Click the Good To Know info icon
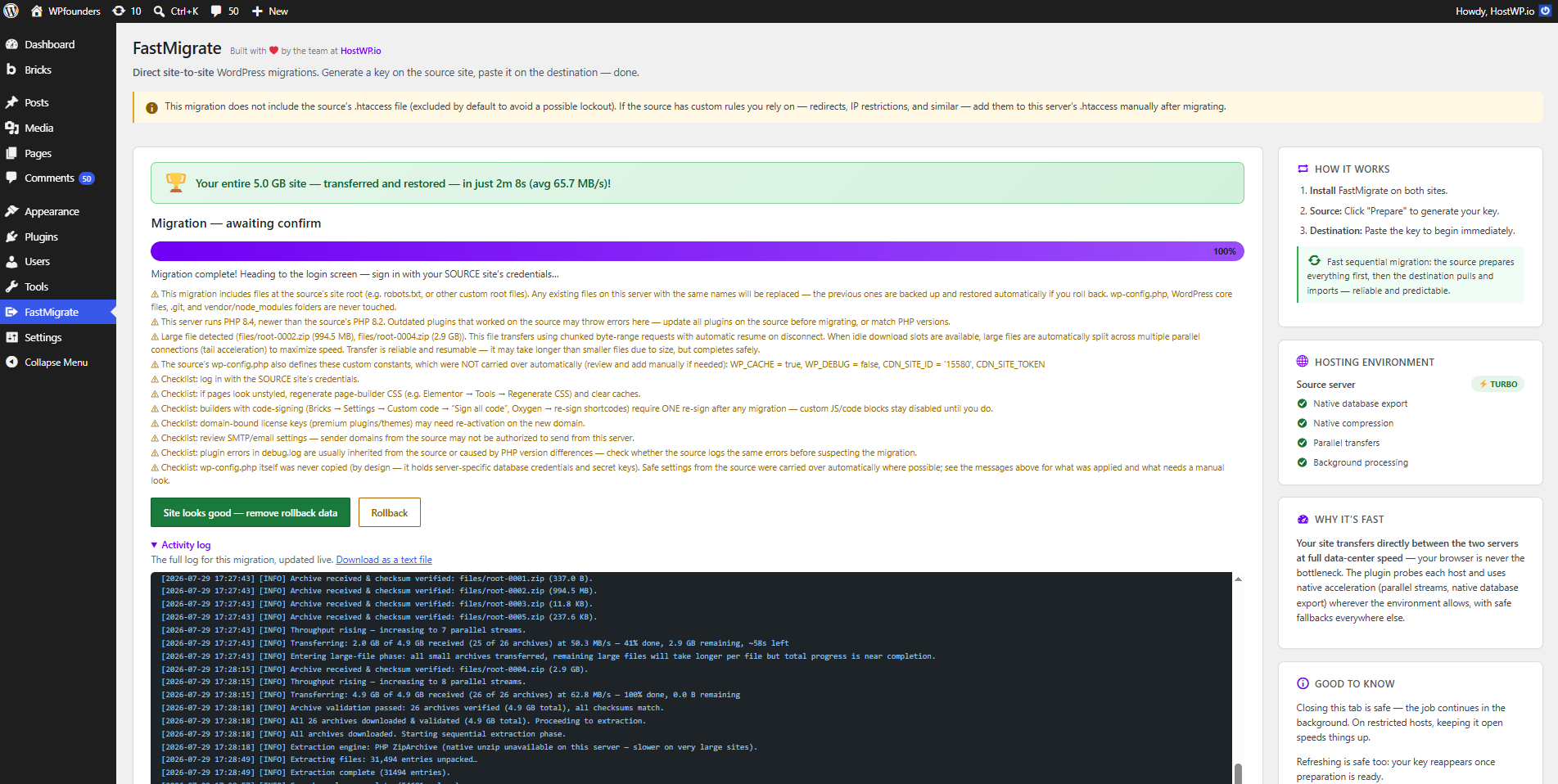 coord(1303,683)
